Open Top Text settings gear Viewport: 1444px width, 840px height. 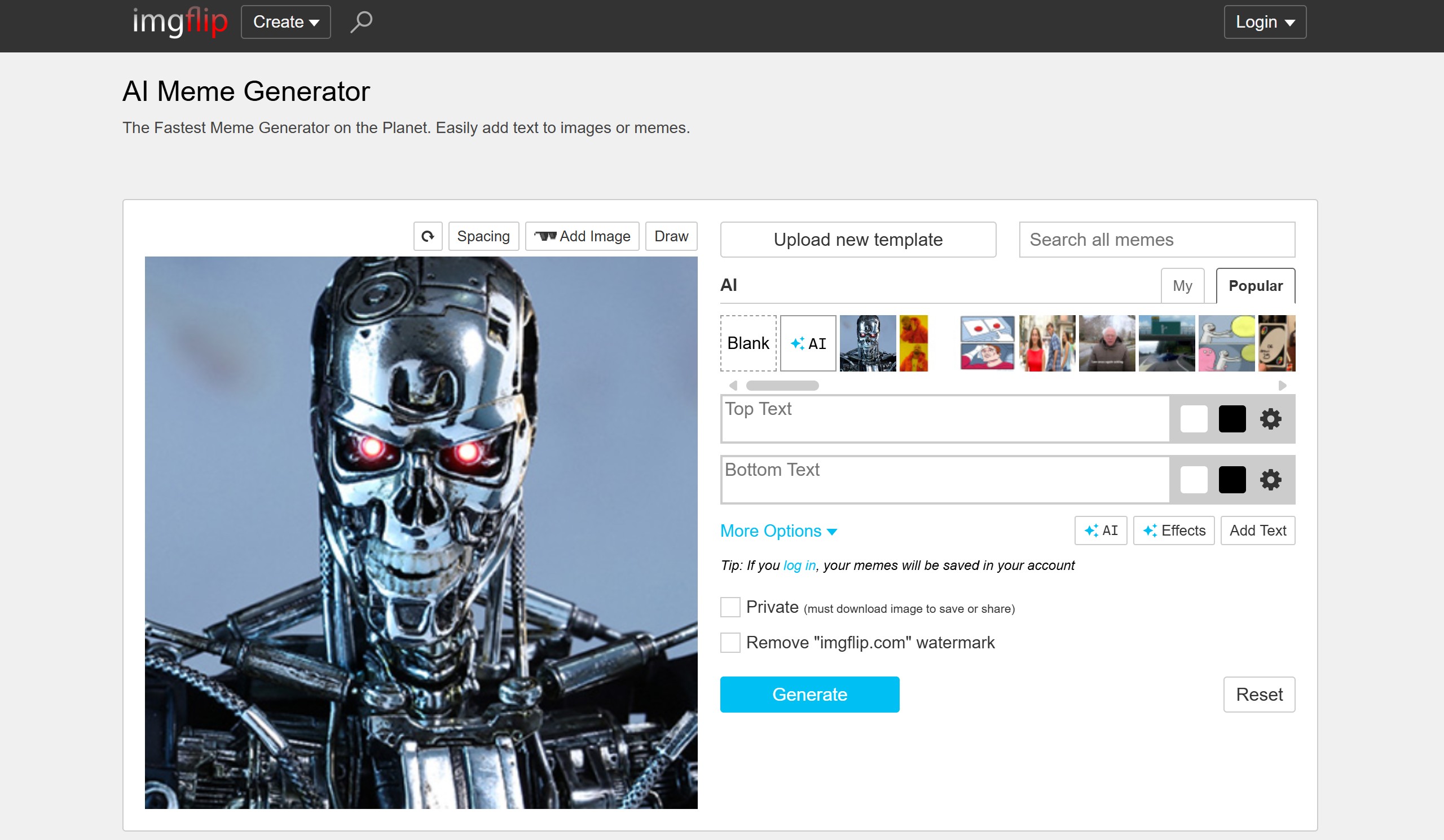pos(1270,418)
